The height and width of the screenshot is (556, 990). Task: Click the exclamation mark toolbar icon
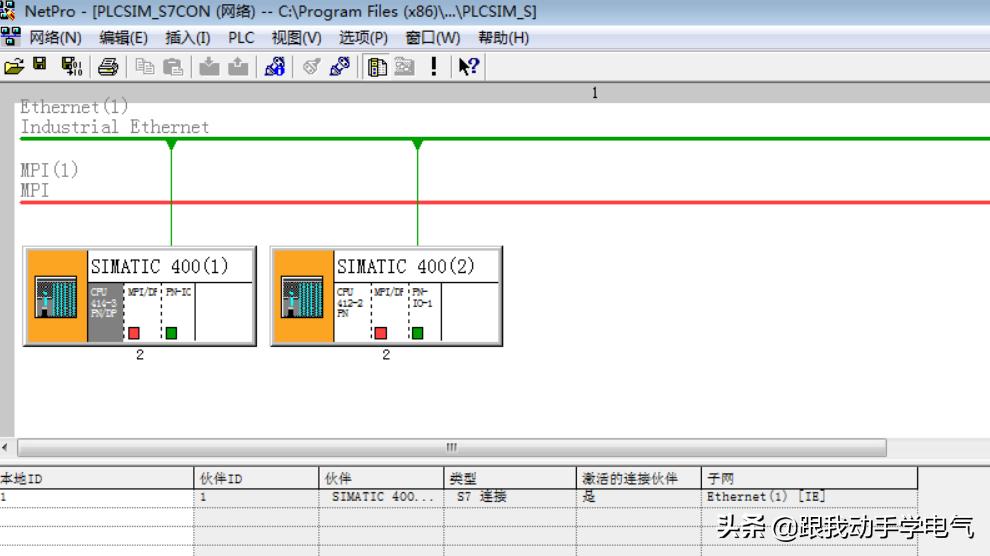(x=434, y=66)
